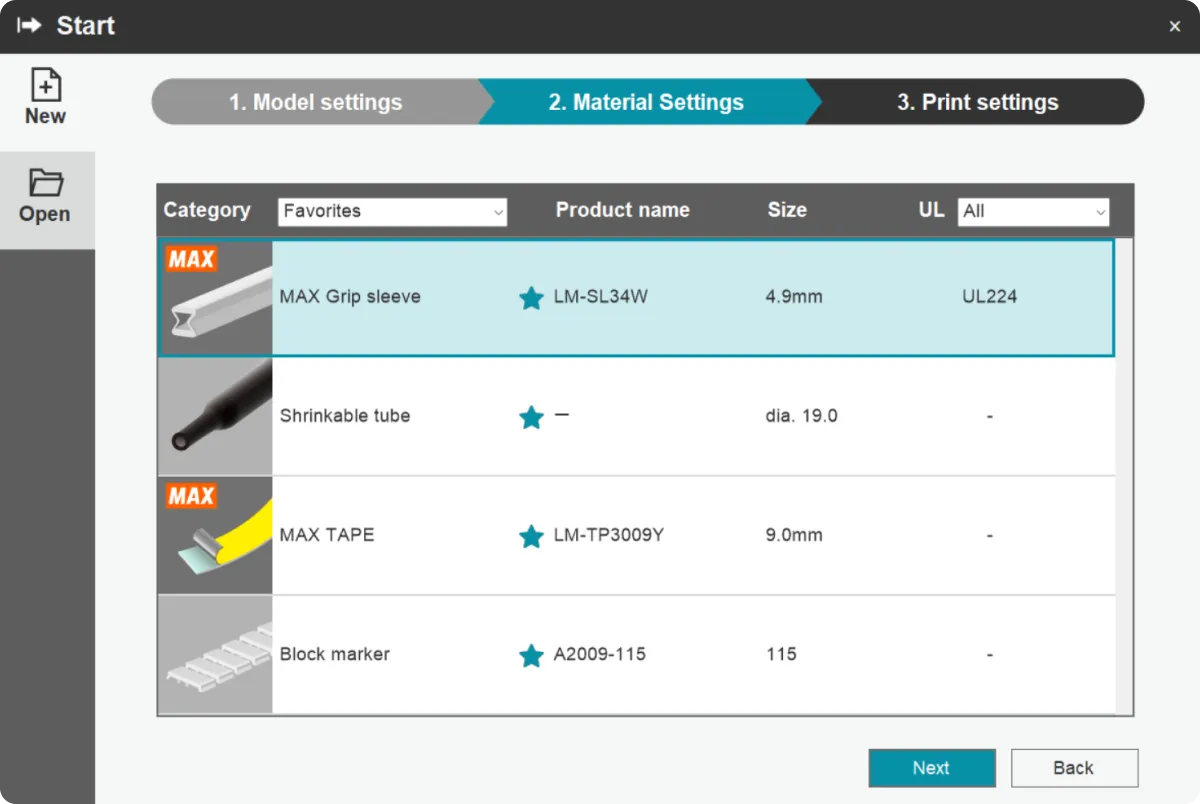Click the dia. 19.0 size value

click(802, 416)
